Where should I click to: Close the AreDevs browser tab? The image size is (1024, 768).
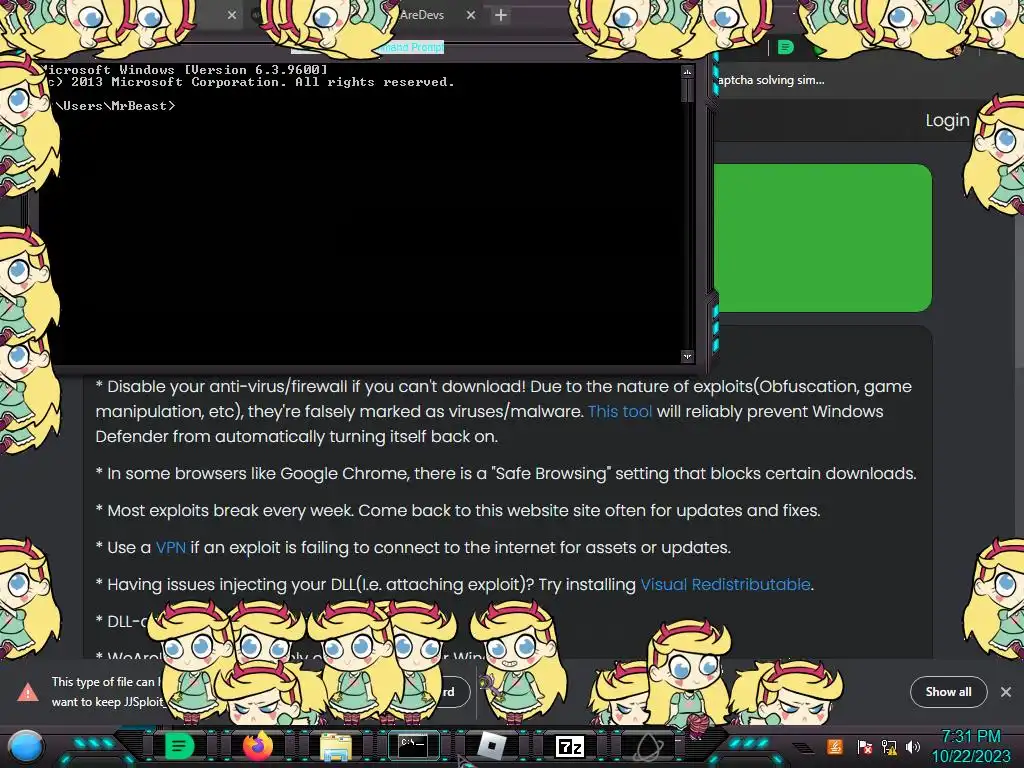(x=471, y=15)
